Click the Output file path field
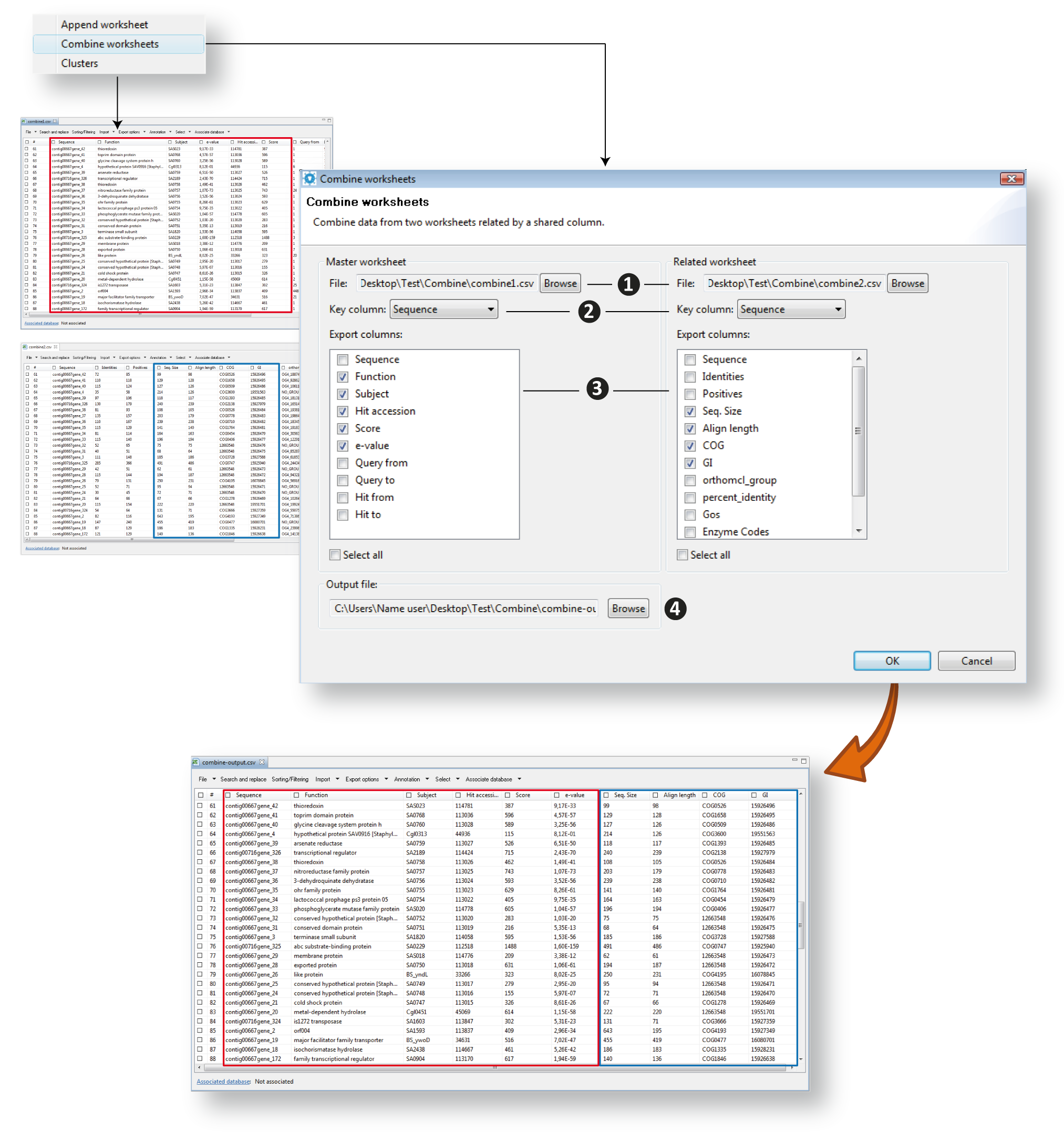This screenshot has height=1133, width=1064. coord(464,608)
